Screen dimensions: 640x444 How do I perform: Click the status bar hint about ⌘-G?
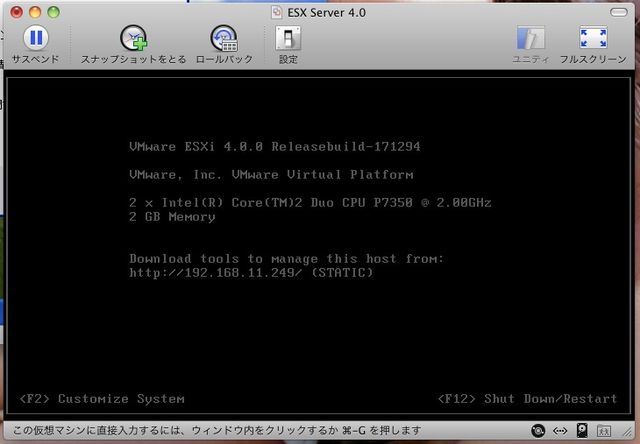(x=217, y=431)
